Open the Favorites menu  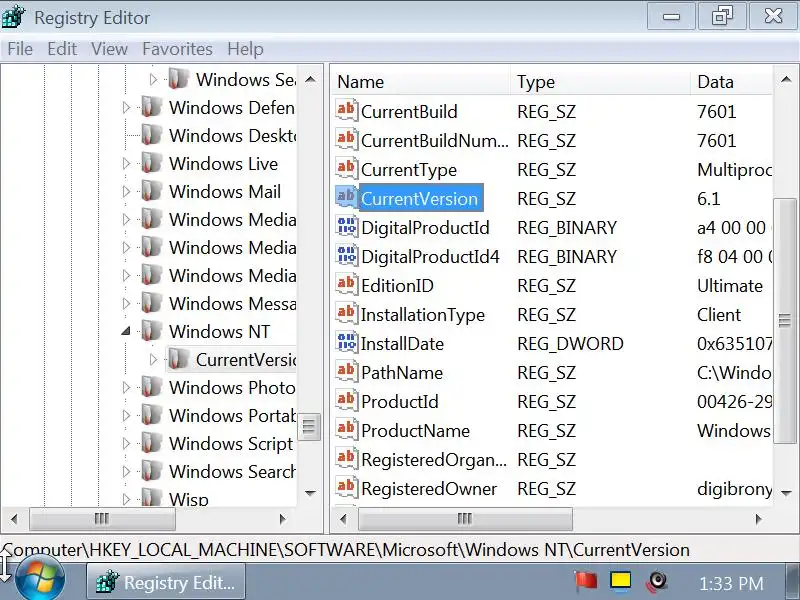click(177, 49)
